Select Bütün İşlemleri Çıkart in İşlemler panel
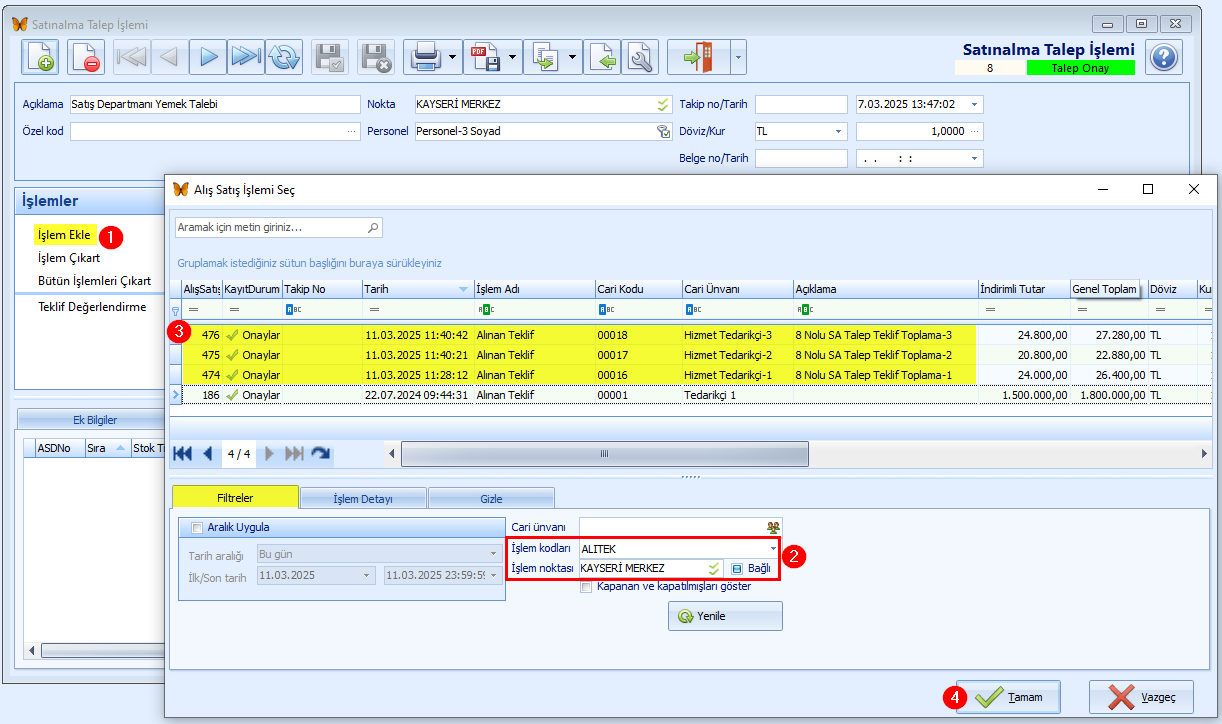 click(94, 281)
